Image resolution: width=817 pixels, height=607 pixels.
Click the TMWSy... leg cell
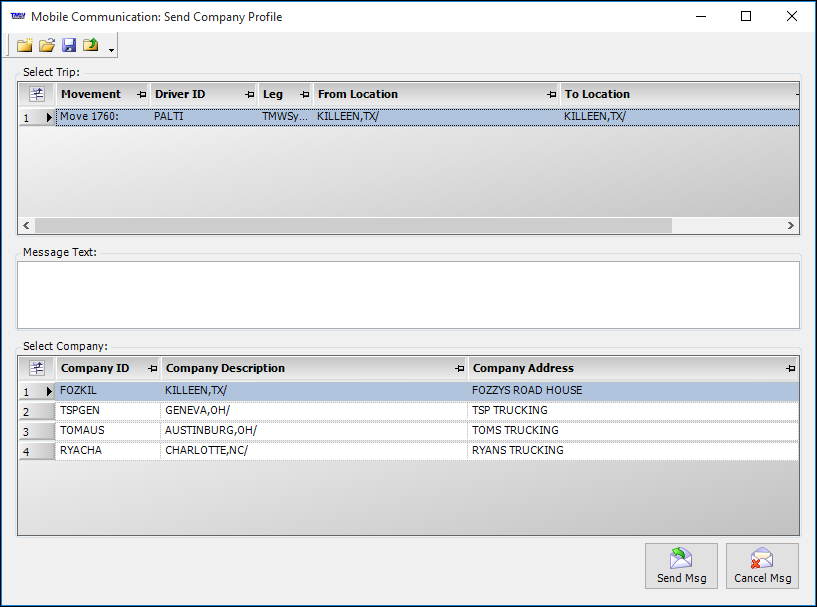285,117
